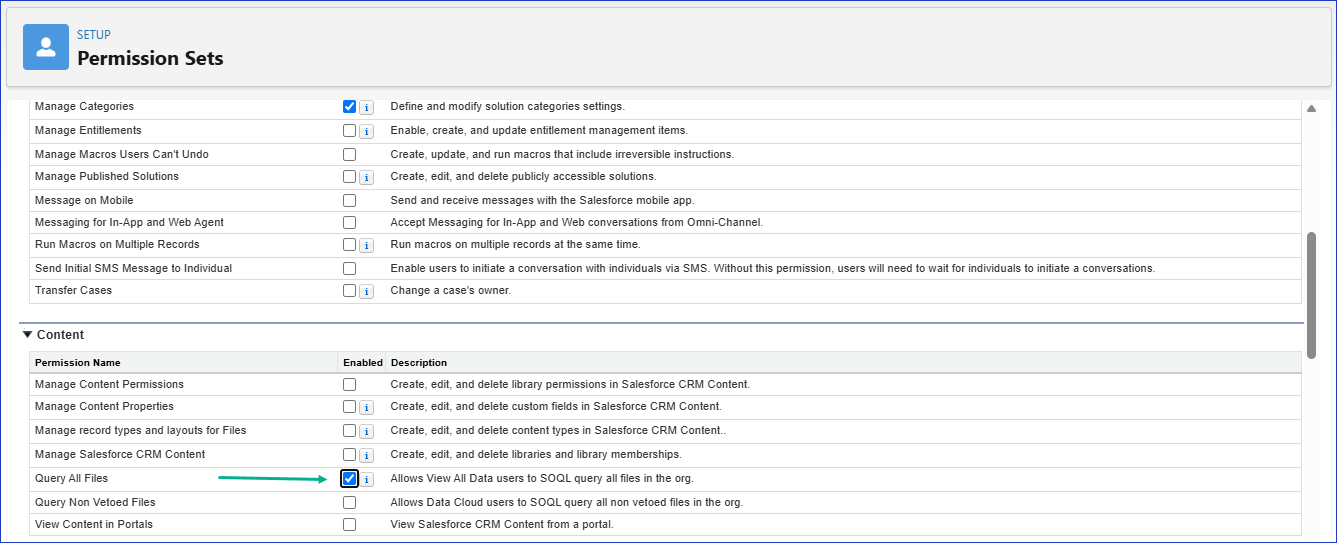Click the Permission Sets user icon

coord(46,47)
